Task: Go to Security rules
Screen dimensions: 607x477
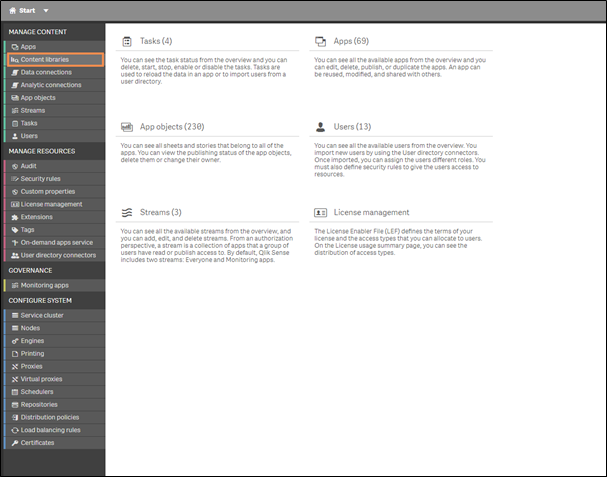Action: pos(55,179)
